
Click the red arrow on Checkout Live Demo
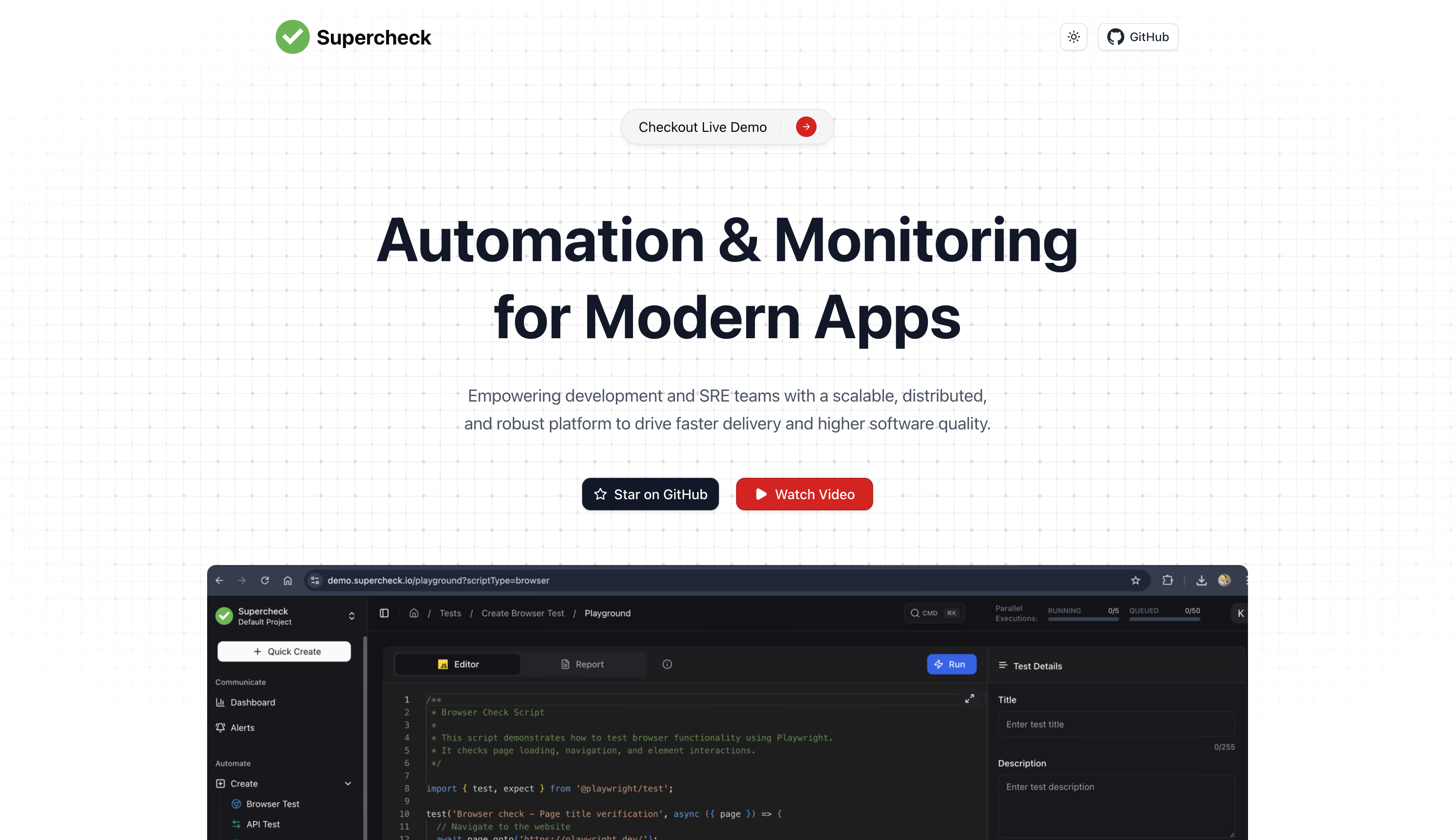[x=805, y=127]
